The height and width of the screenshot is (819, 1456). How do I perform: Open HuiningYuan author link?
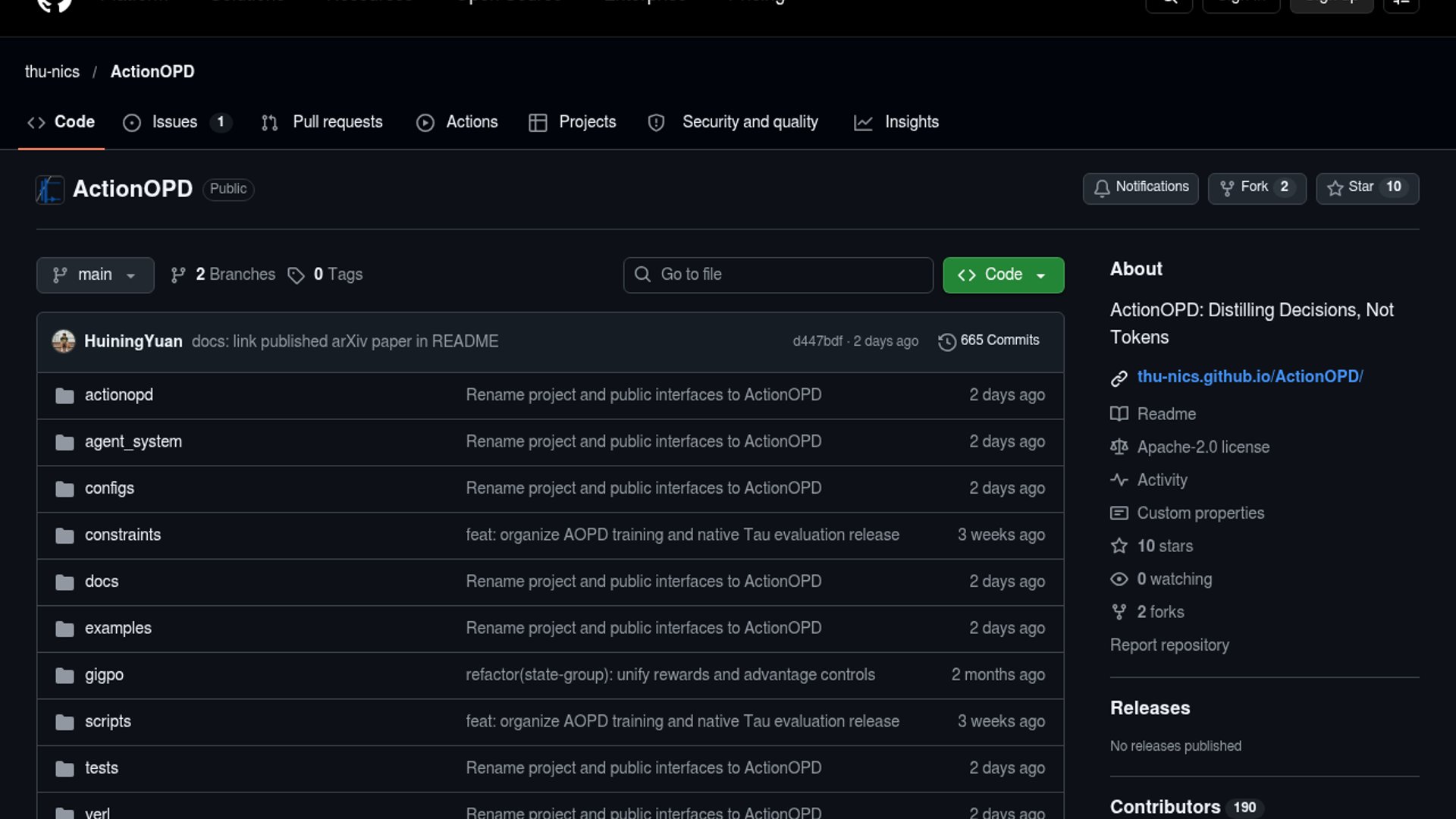coord(133,341)
